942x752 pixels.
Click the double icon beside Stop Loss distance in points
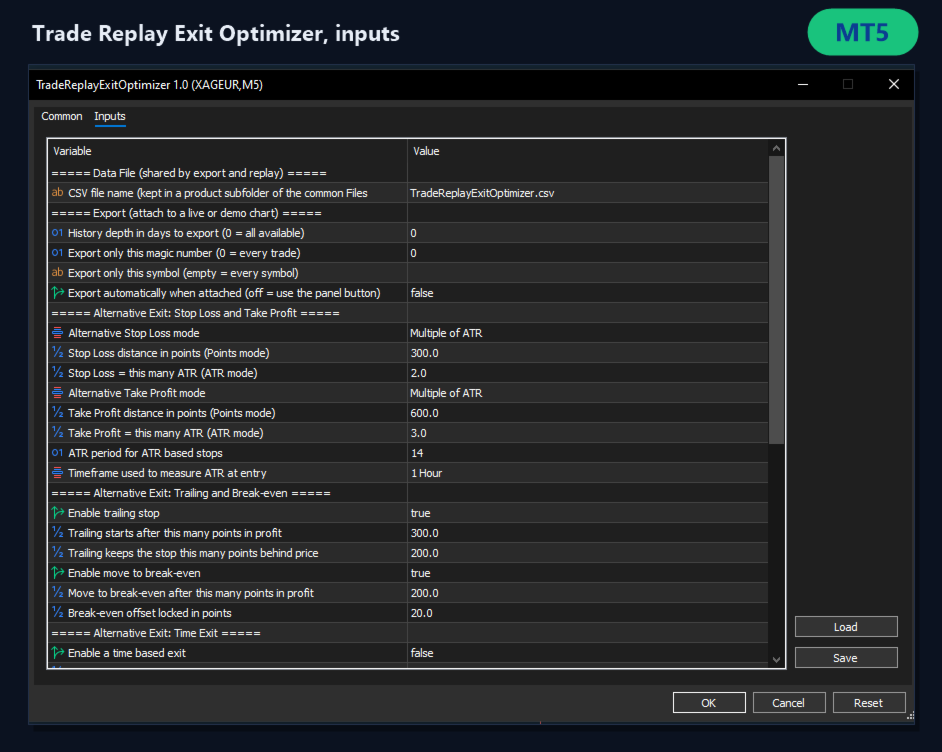[x=58, y=353]
